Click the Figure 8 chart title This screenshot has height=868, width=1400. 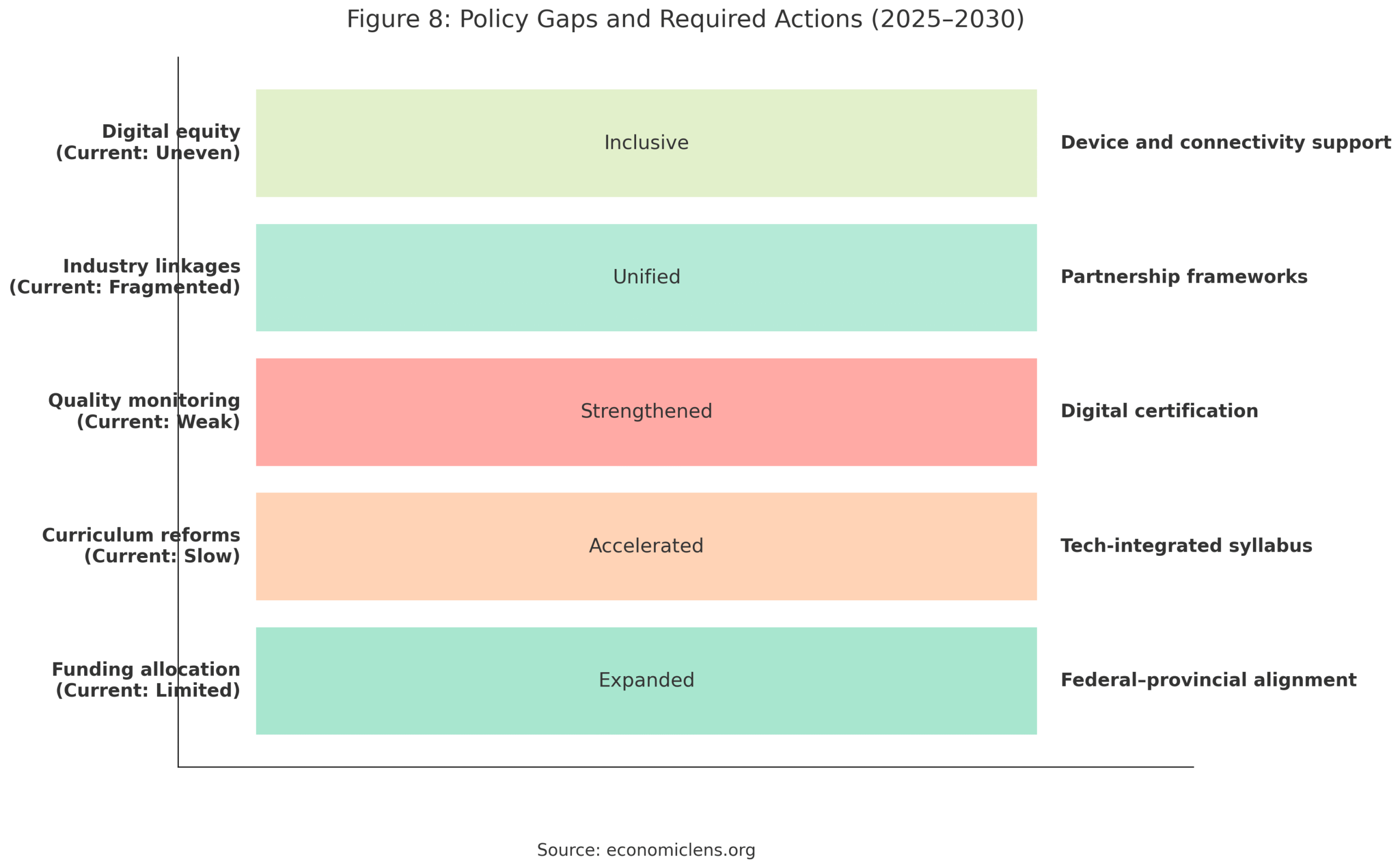pos(685,19)
